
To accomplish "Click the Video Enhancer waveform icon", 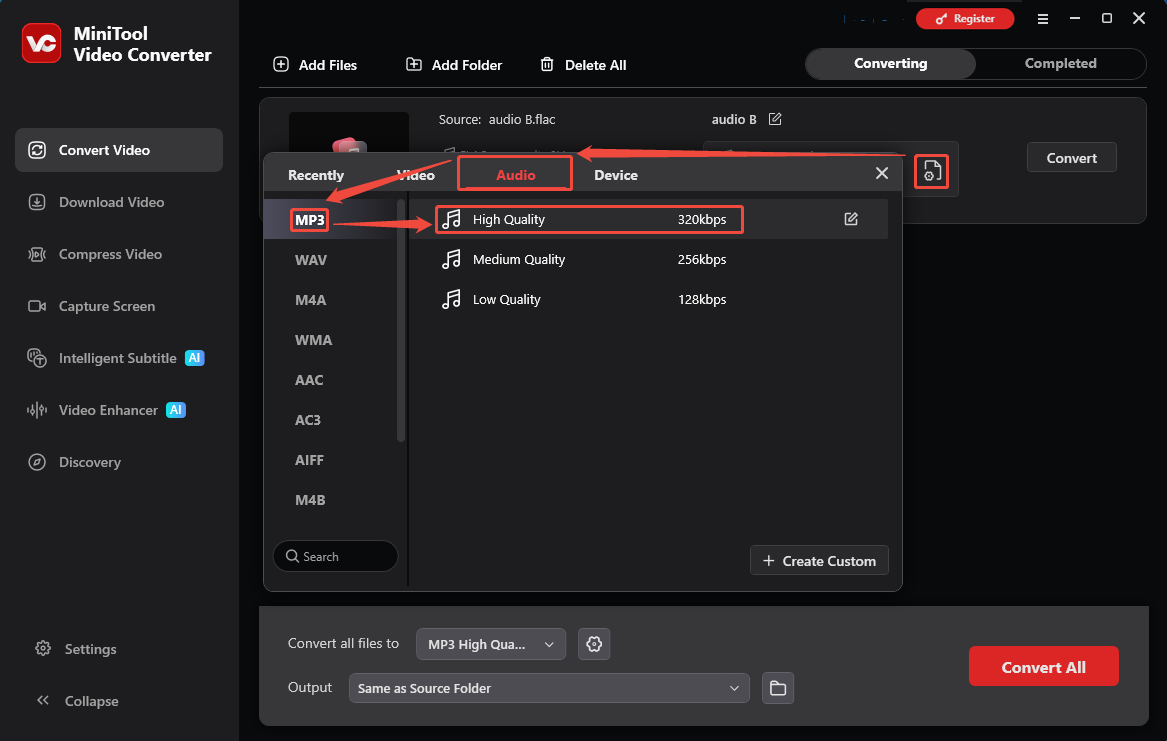I will [x=36, y=410].
